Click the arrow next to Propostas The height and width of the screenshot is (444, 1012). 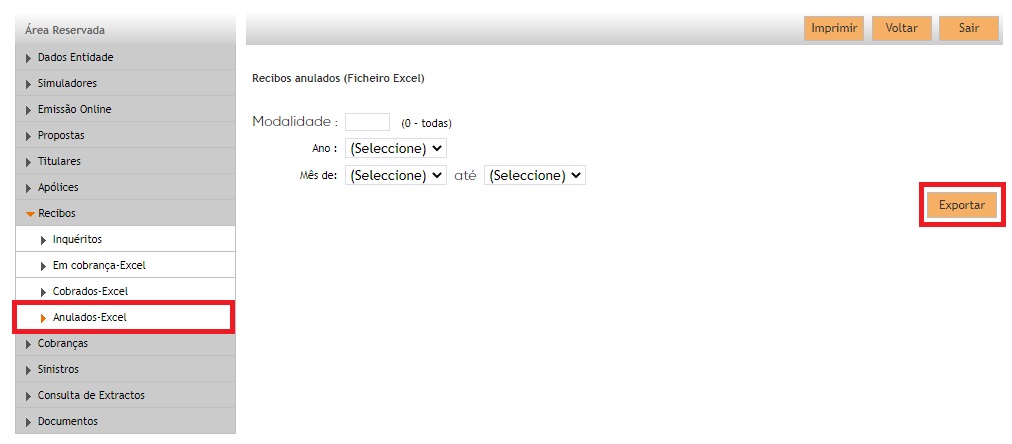coord(28,136)
